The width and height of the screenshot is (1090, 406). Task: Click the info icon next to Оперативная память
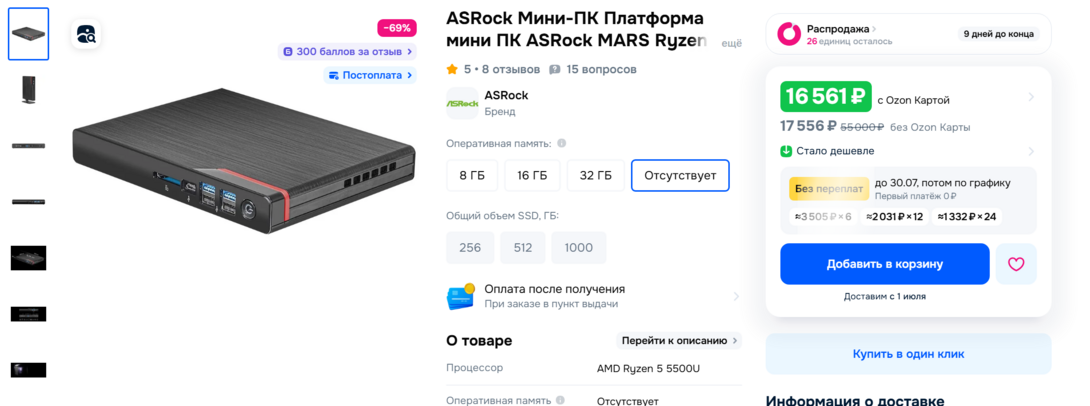click(x=561, y=144)
